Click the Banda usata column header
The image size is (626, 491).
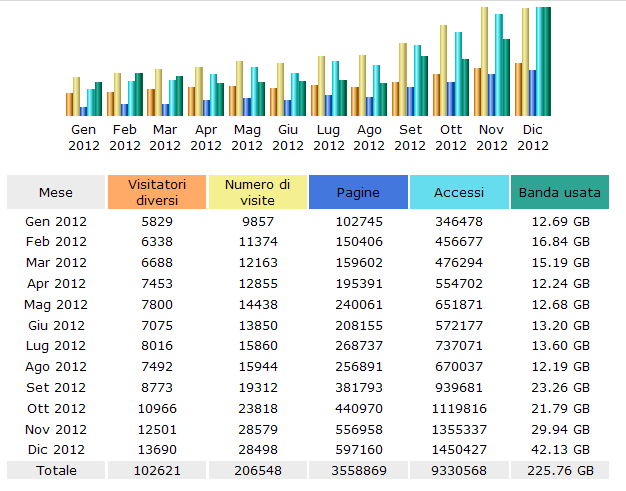[x=560, y=192]
